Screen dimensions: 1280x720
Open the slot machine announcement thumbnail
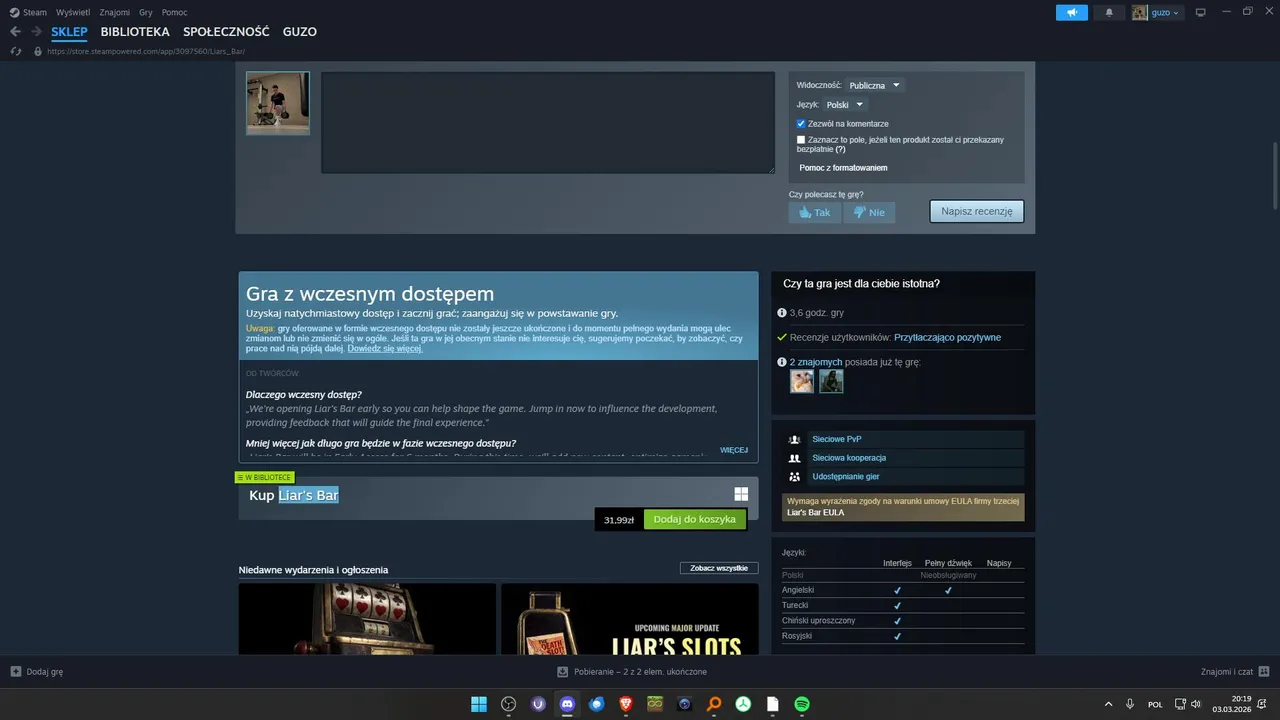pyautogui.click(x=367, y=619)
